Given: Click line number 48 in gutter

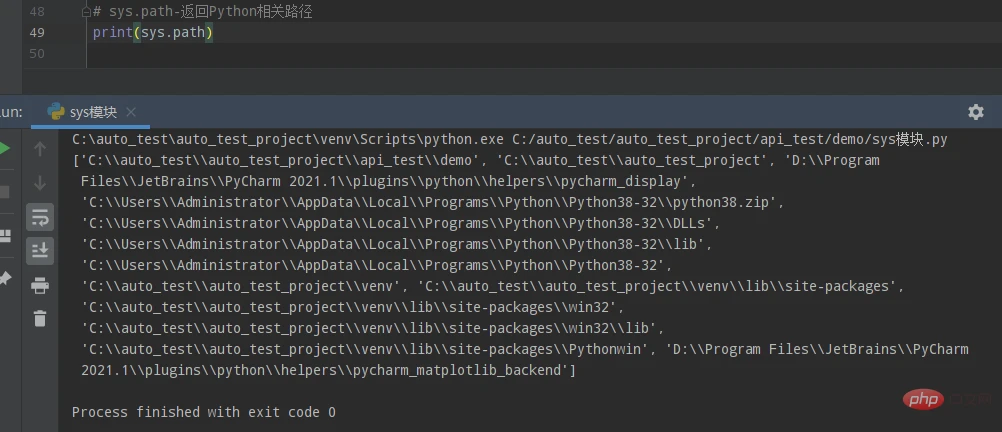Looking at the screenshot, I should tap(37, 12).
